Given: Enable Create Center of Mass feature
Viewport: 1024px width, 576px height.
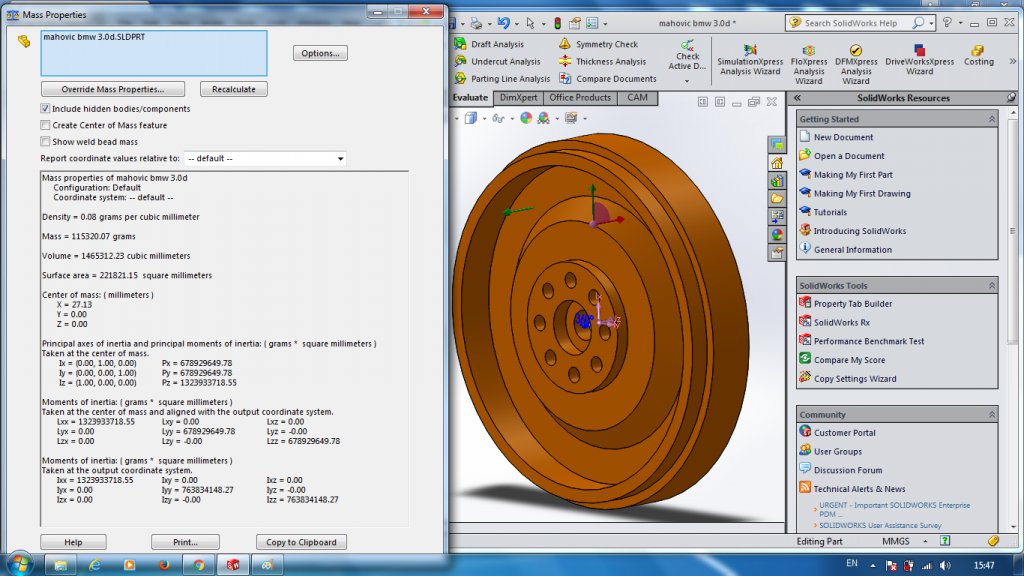Looking at the screenshot, I should (x=45, y=125).
